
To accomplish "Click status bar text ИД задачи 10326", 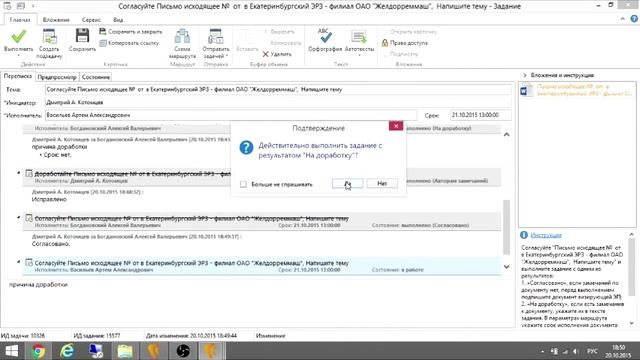I will [23, 336].
